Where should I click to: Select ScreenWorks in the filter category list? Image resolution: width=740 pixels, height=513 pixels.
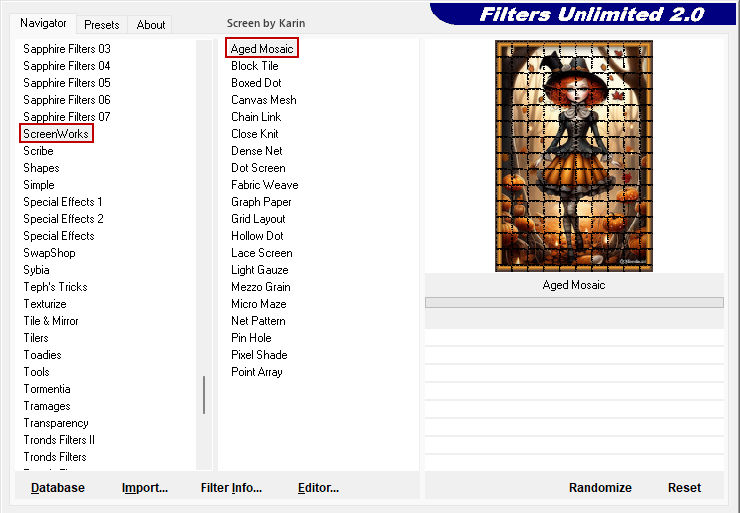click(56, 134)
